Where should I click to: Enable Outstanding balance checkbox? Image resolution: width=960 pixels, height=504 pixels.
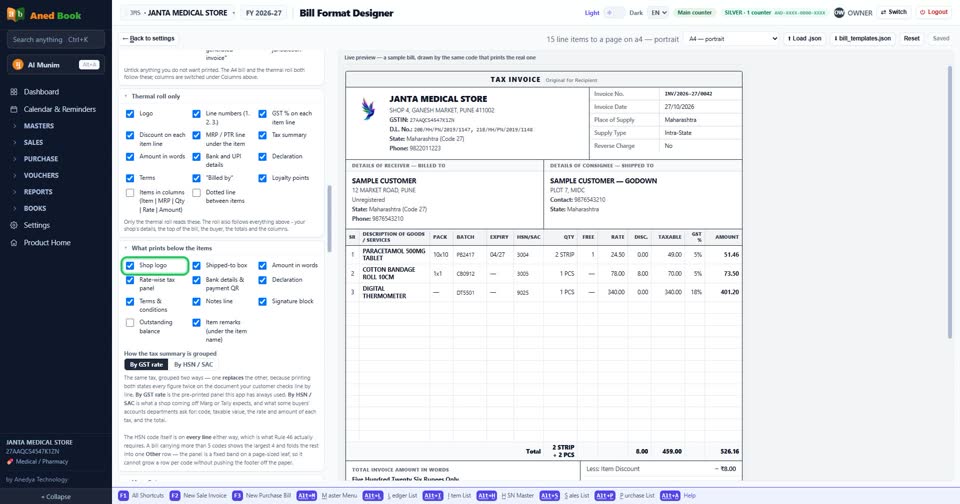[x=130, y=322]
